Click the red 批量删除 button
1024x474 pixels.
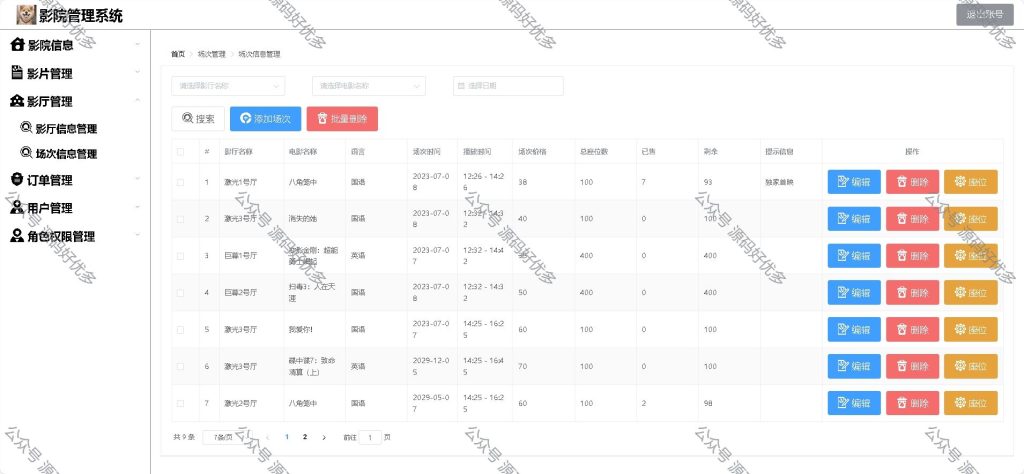coord(342,119)
